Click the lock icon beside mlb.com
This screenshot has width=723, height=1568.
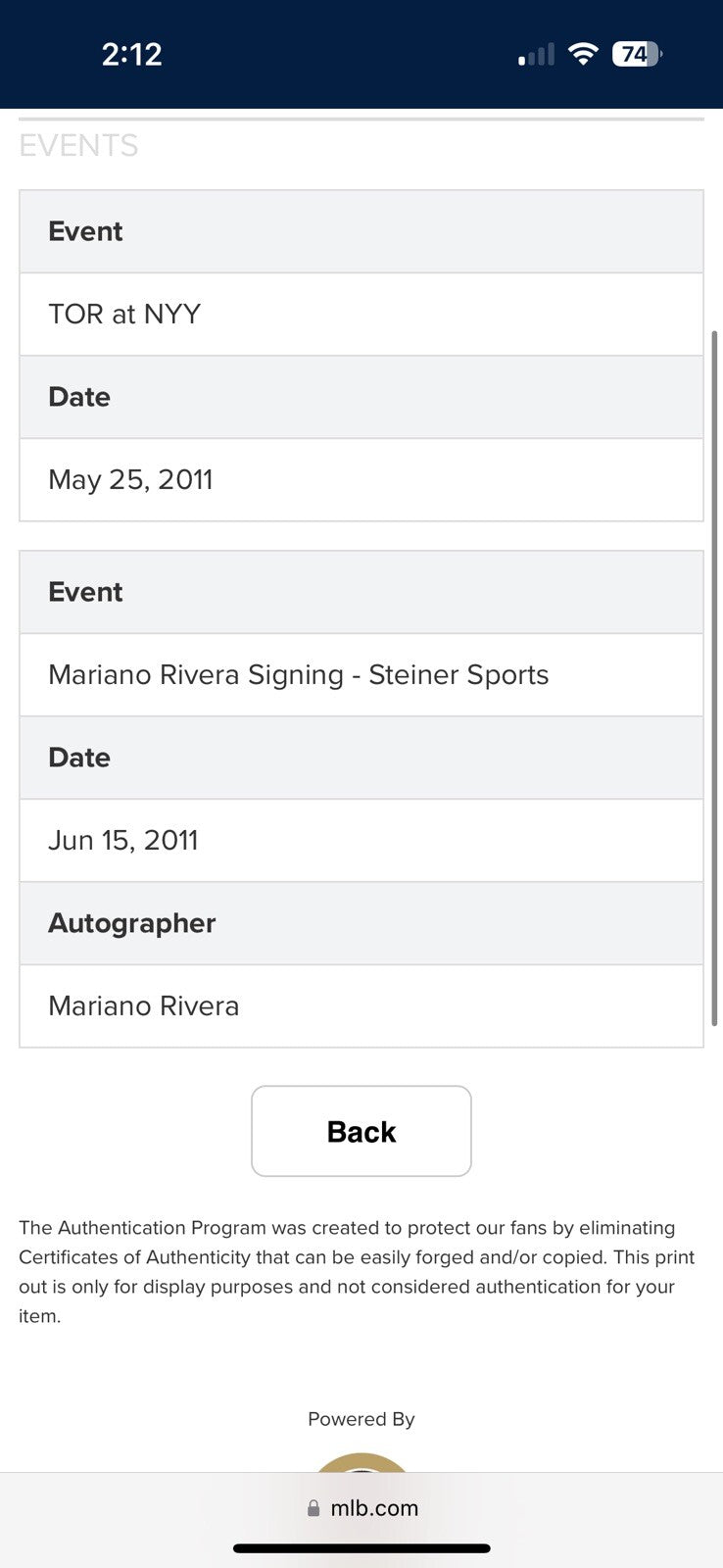click(313, 1509)
